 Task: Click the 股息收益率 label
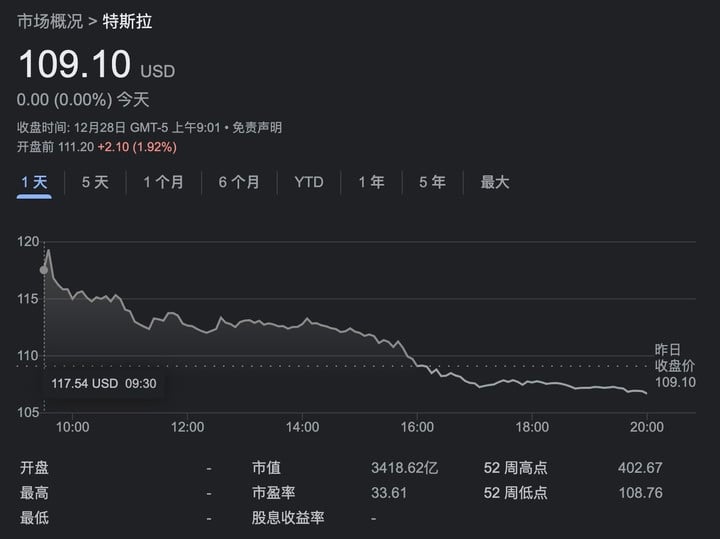(x=287, y=518)
